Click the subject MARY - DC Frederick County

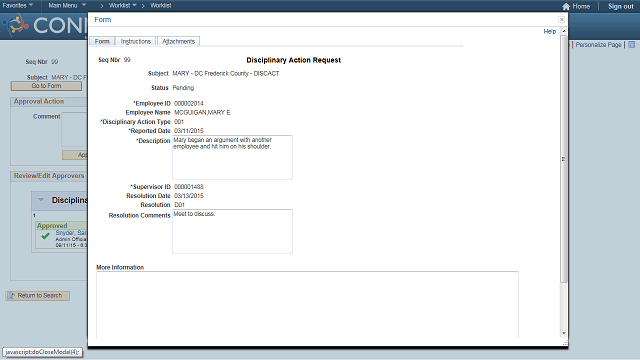coord(226,73)
